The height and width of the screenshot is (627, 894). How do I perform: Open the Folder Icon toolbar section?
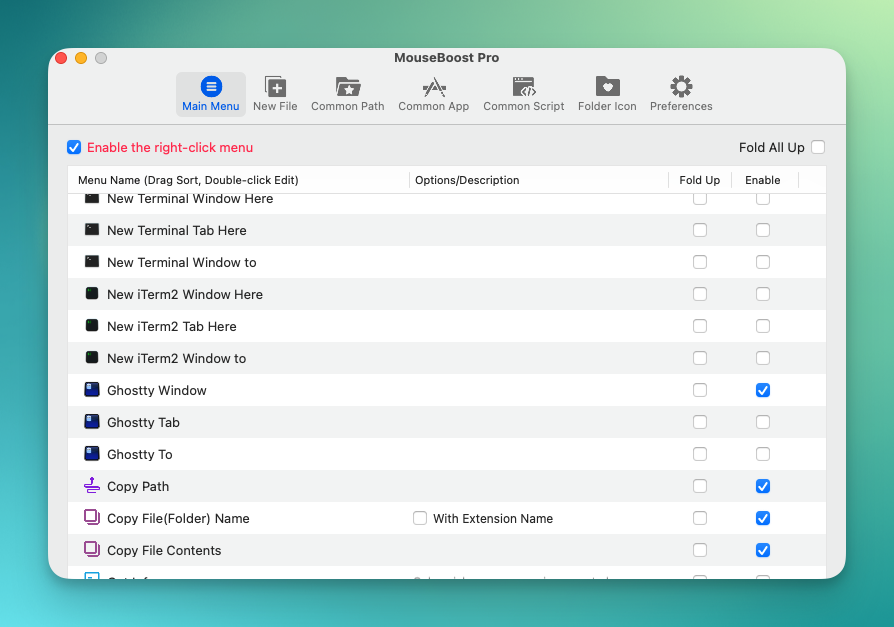click(x=607, y=87)
